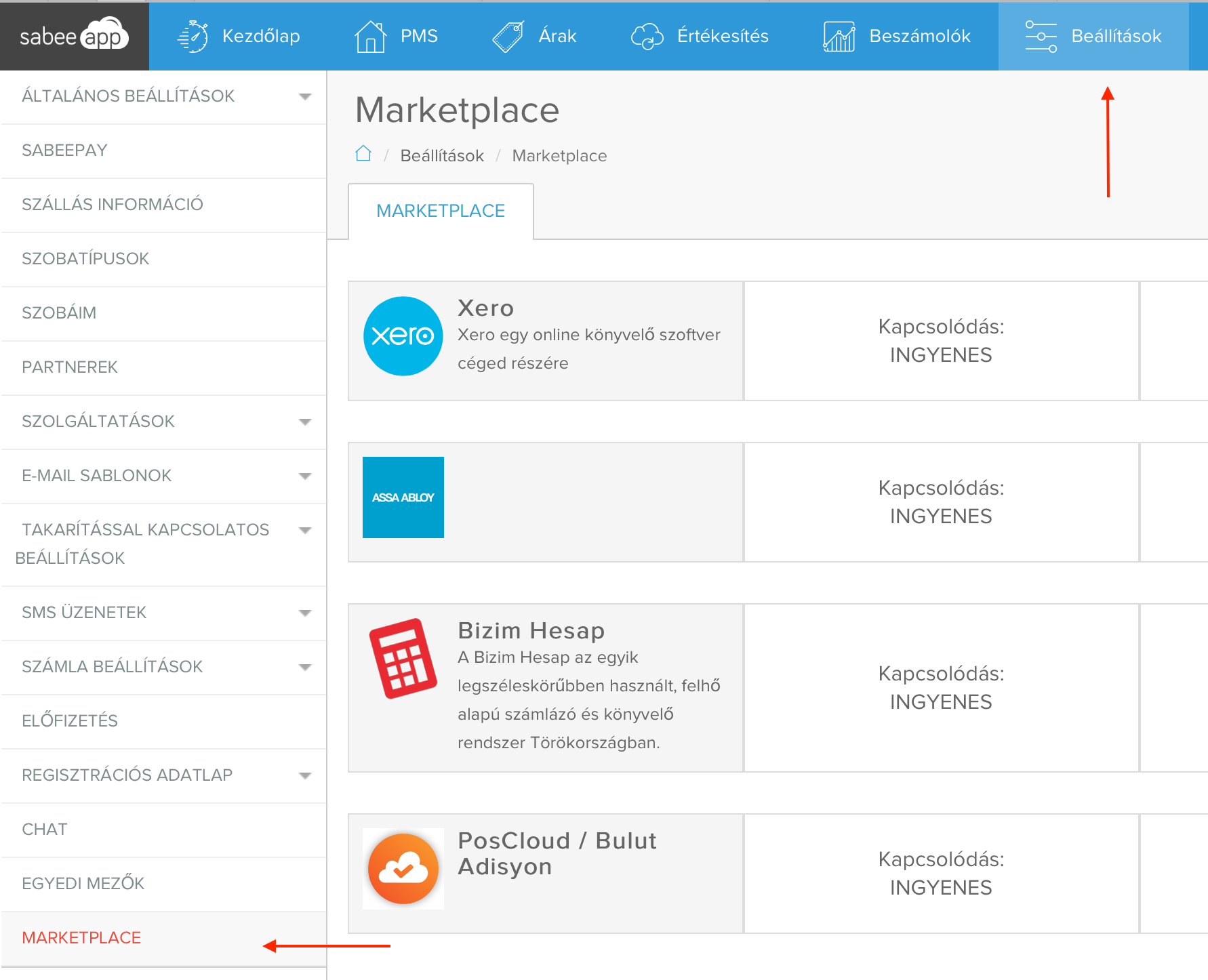
Task: Click the ASSA ABLOY logo
Action: (x=403, y=497)
